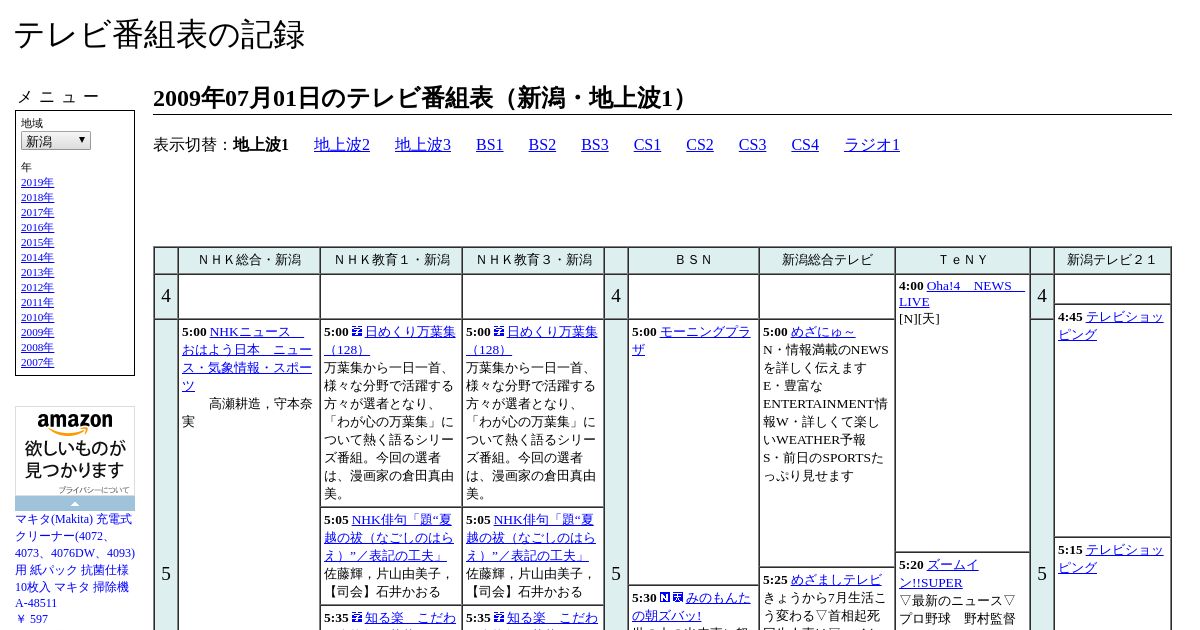The height and width of the screenshot is (630, 1200).
Task: Click the ＮＨＫ総合・新潟 channel header
Action: (249, 260)
